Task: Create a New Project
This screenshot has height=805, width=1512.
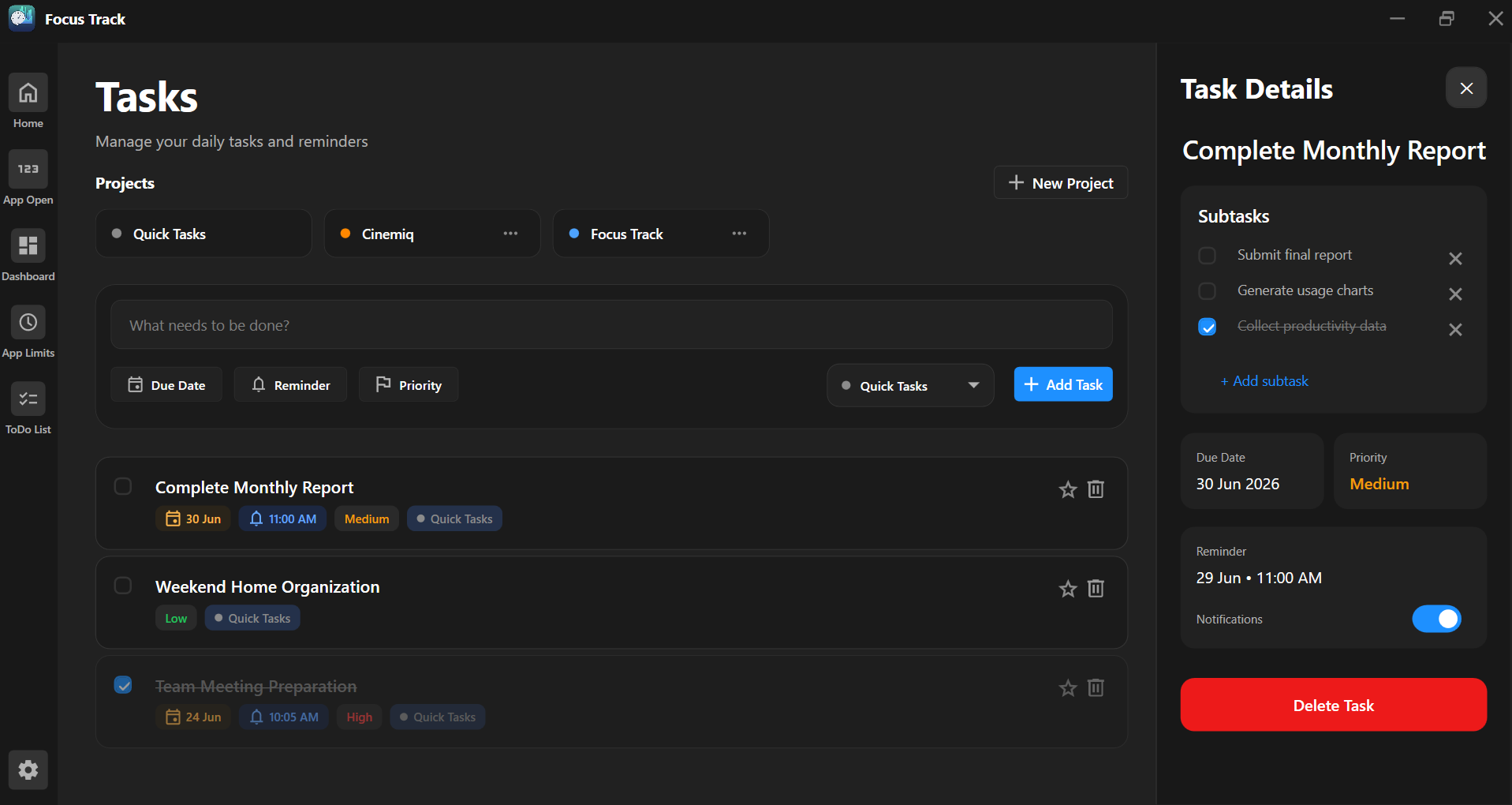Action: [1061, 183]
